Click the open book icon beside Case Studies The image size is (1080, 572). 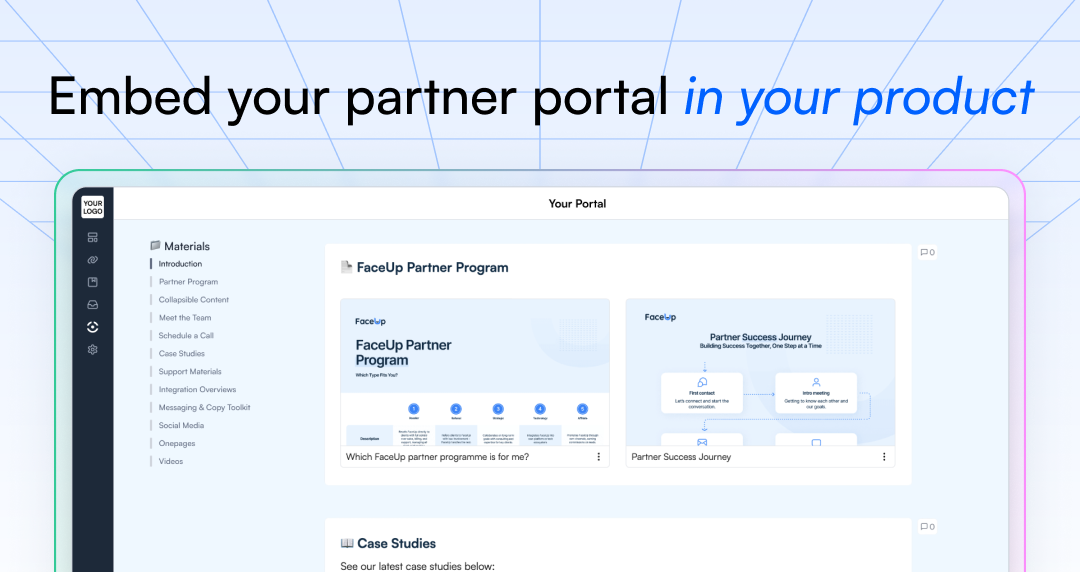tap(347, 543)
